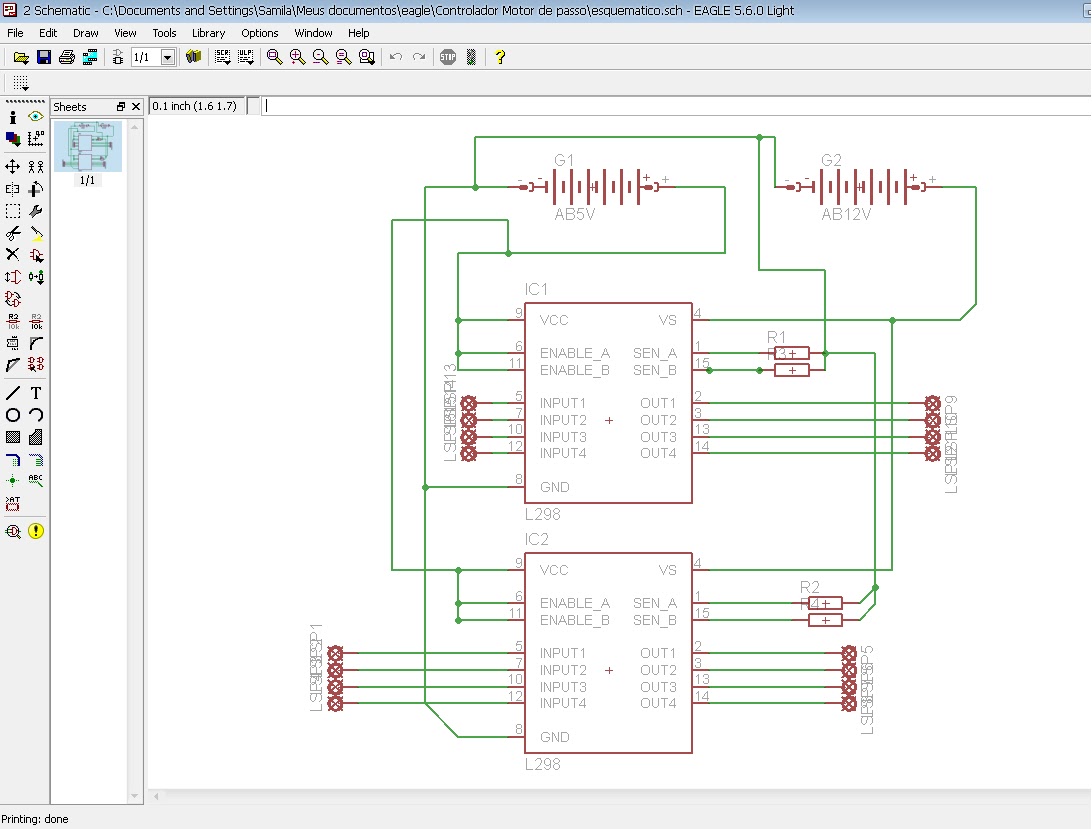Select the Paste tool
Viewport: 1092px width, 829px height.
(x=36, y=233)
